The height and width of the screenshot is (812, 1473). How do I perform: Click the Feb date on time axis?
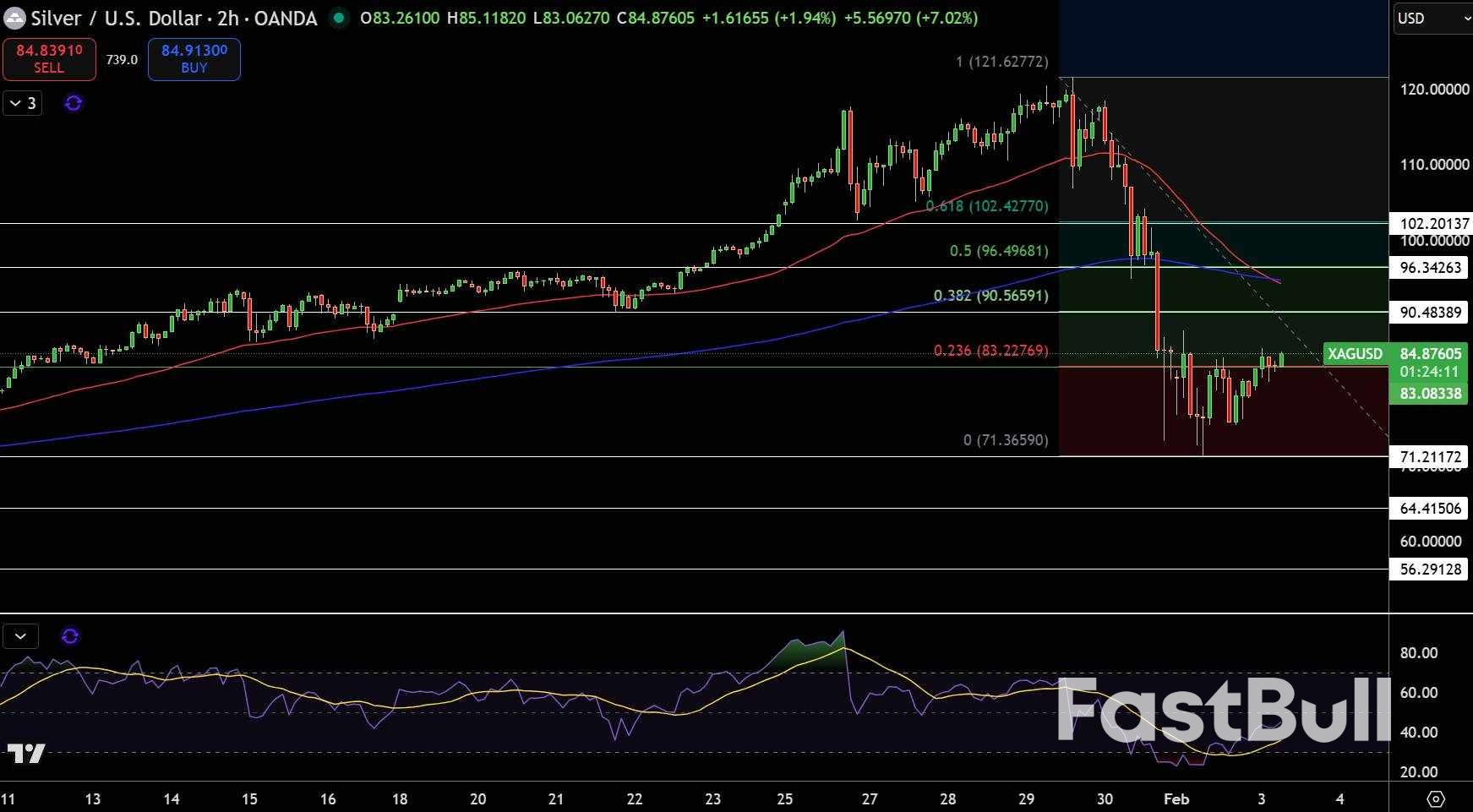click(x=1176, y=798)
